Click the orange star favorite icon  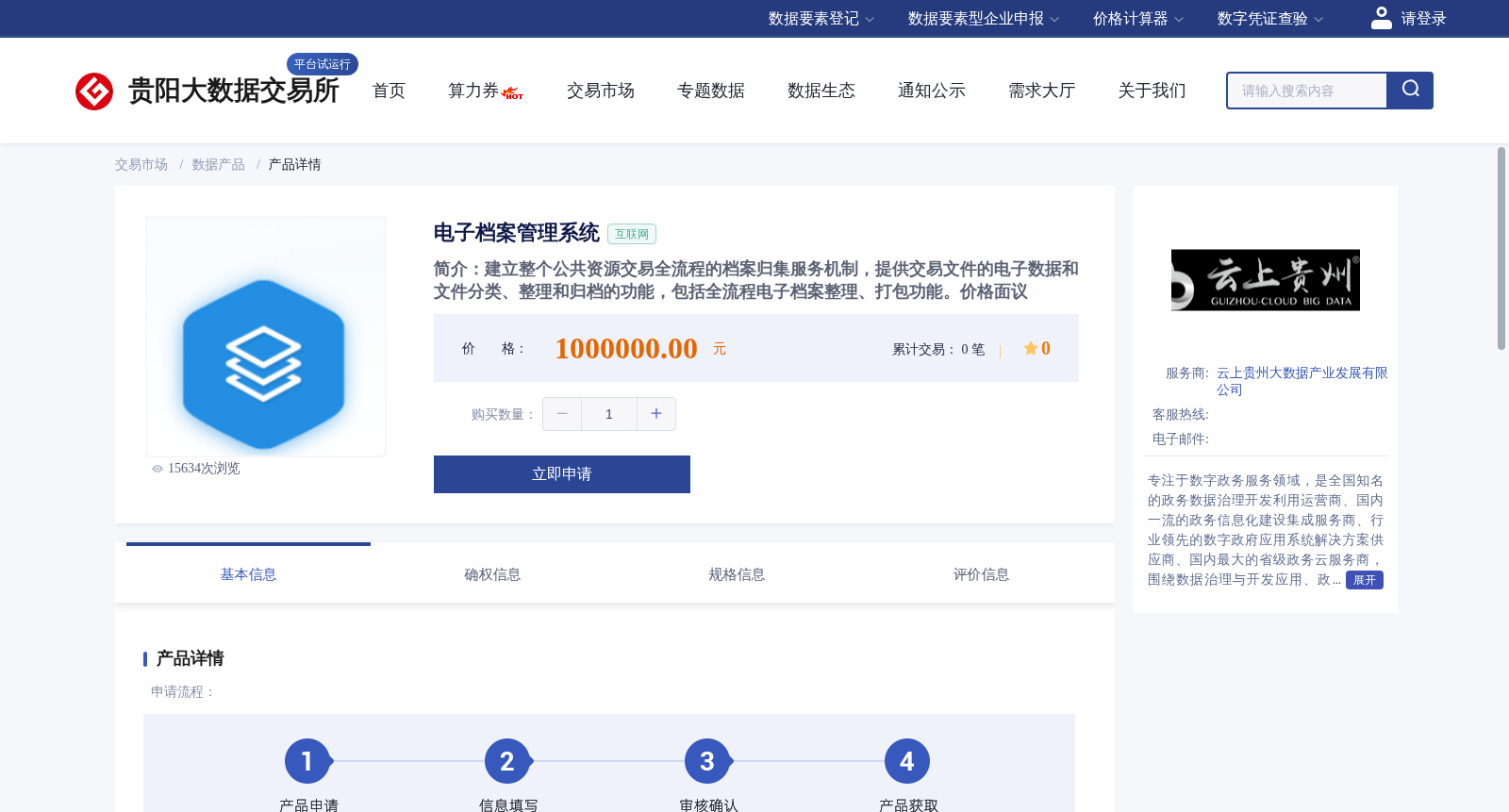pyautogui.click(x=1030, y=349)
